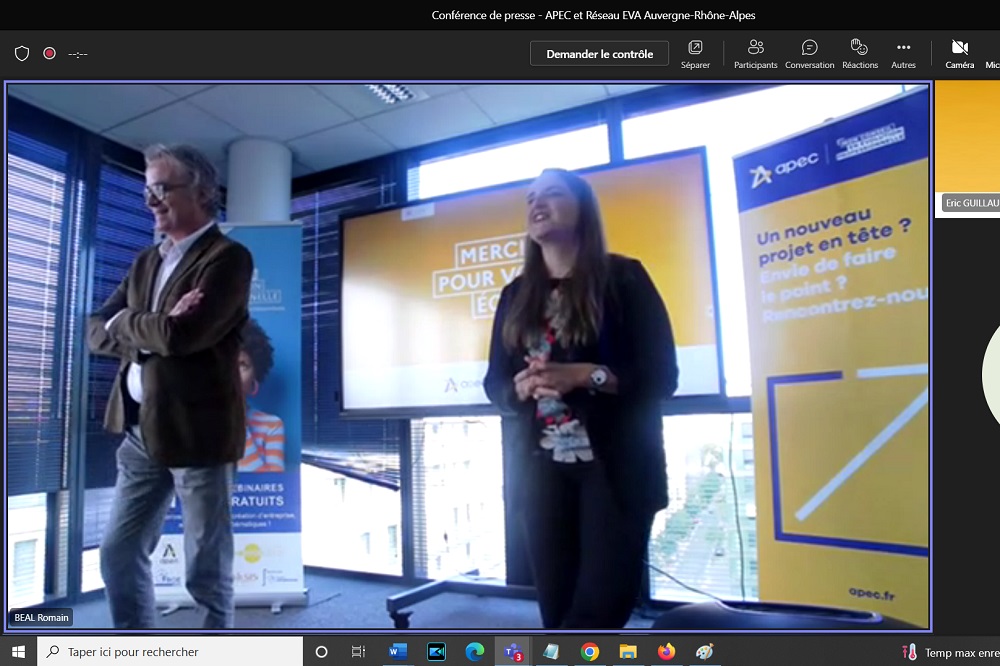The height and width of the screenshot is (666, 1000).
Task: Open the Windows Start menu
Action: (18, 651)
